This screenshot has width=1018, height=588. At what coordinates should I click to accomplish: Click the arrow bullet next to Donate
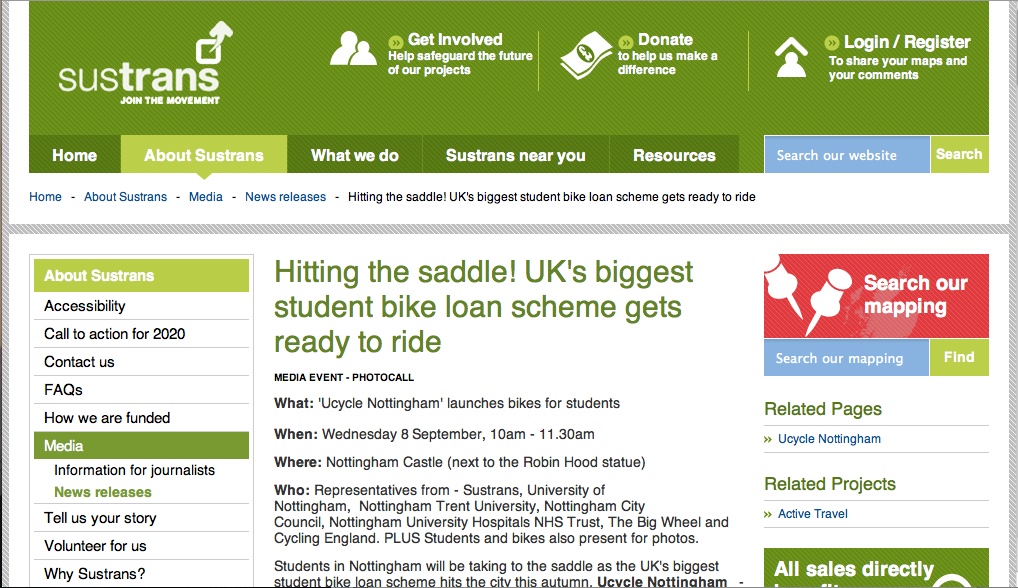[x=625, y=42]
